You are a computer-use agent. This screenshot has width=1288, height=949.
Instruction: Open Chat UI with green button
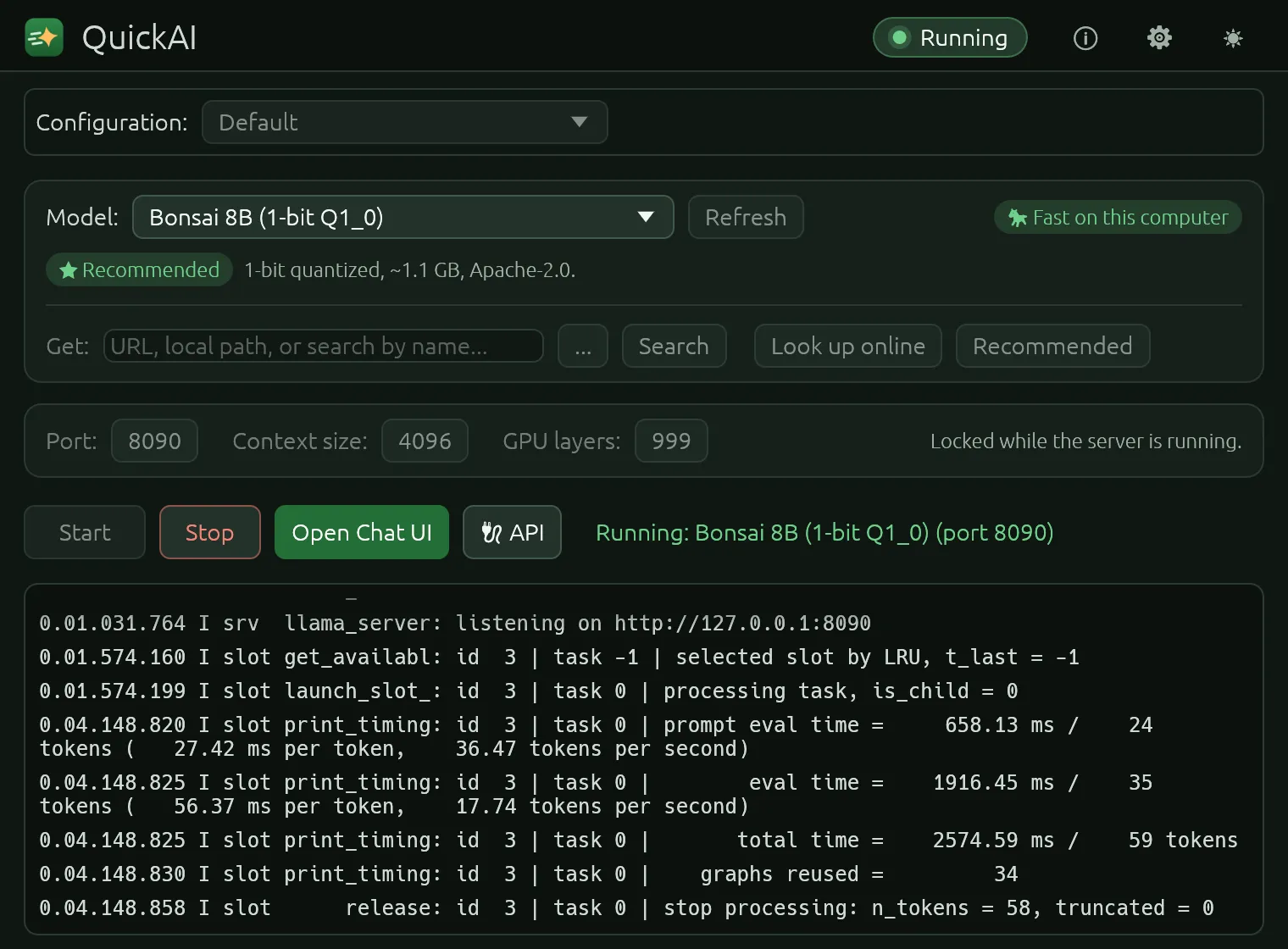coord(362,532)
